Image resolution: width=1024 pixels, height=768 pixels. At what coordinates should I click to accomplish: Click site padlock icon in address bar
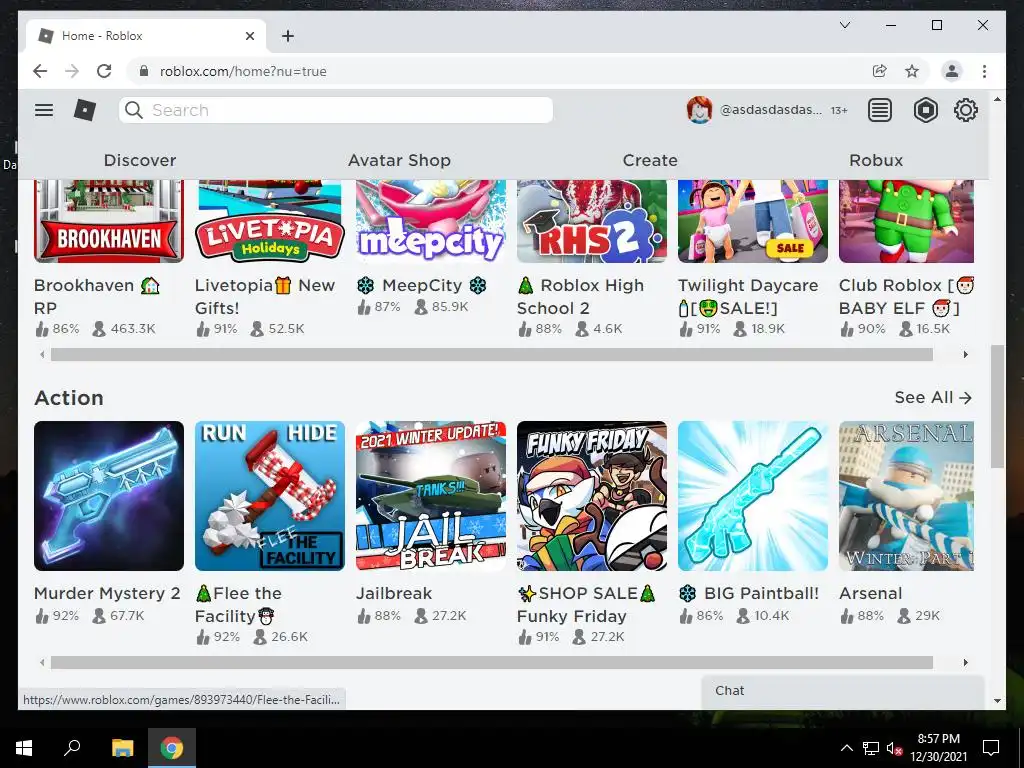(144, 71)
